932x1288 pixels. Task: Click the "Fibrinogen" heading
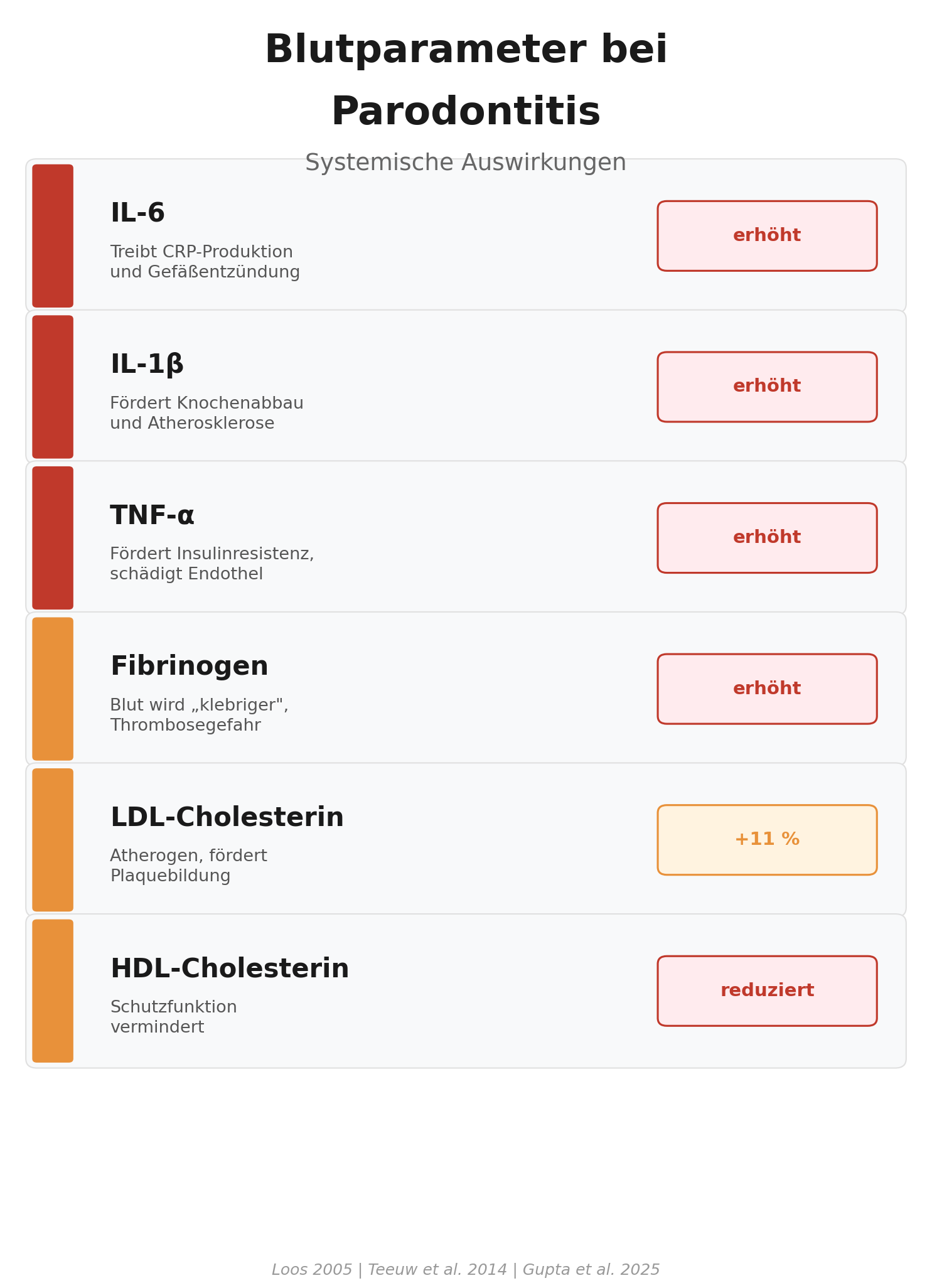[x=189, y=667]
